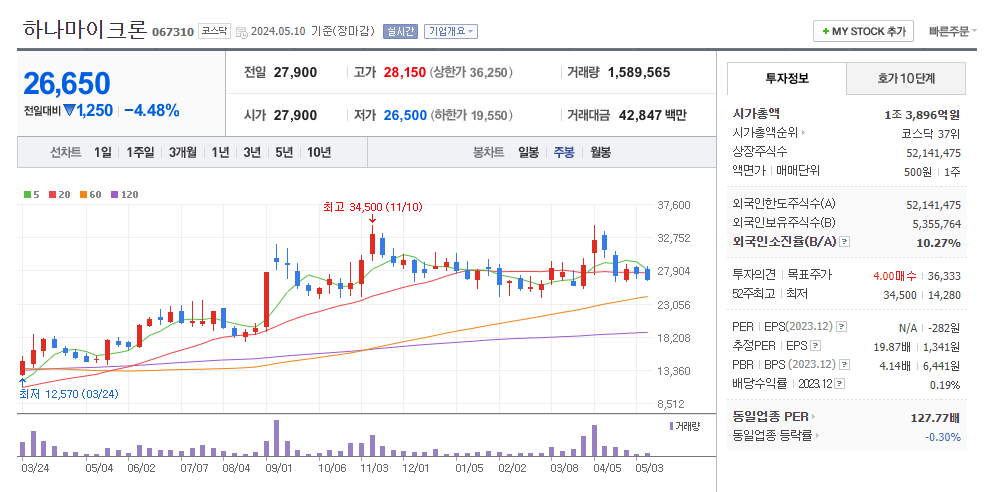
Task: Click the 코스닥 37위 ranking value
Action: coord(931,134)
